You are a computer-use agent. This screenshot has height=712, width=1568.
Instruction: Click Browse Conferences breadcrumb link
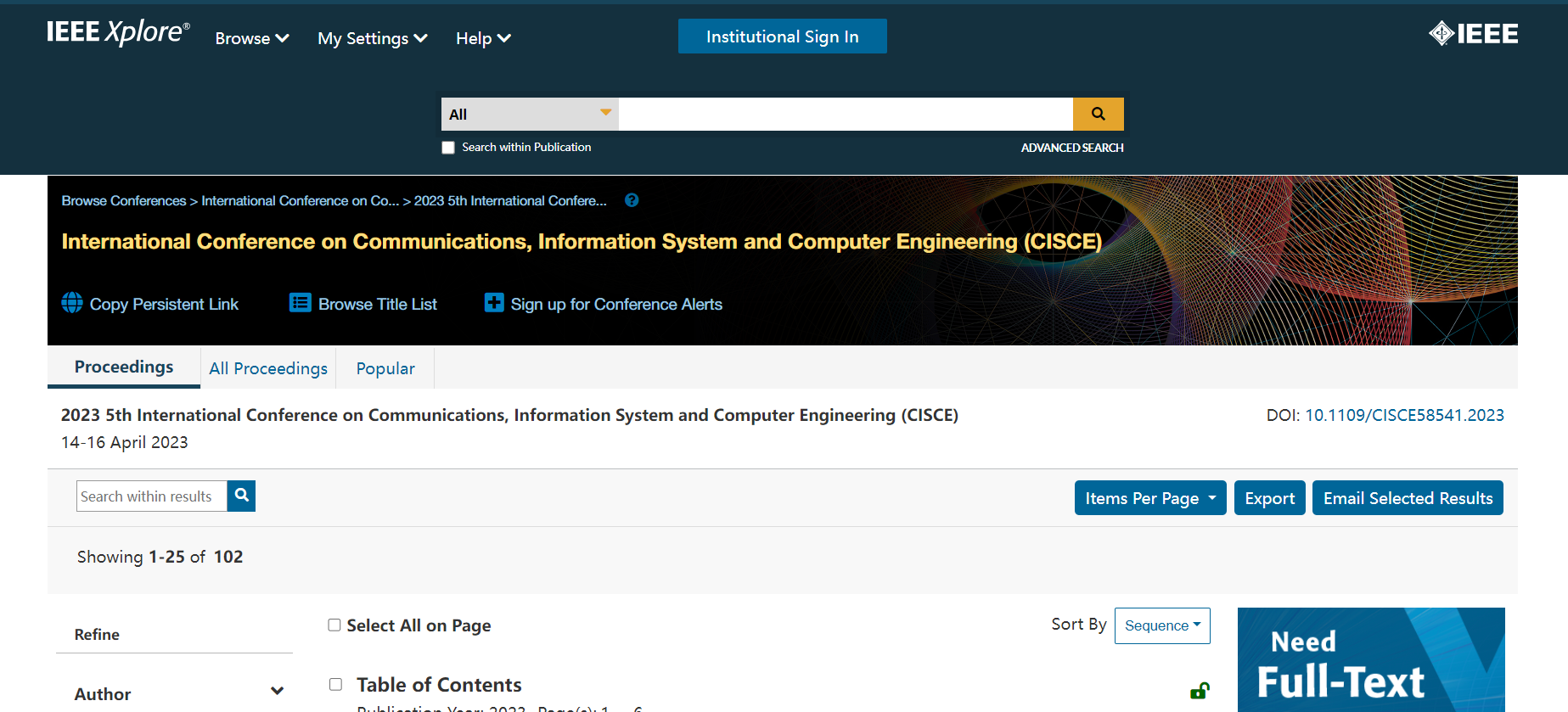(x=124, y=200)
